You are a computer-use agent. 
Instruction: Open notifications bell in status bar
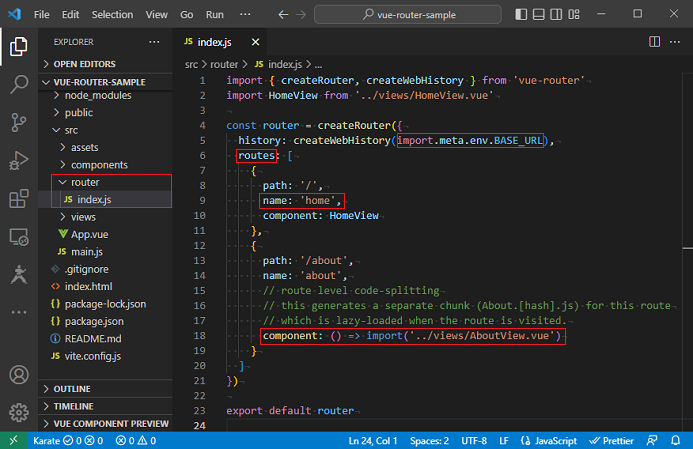[x=675, y=441]
